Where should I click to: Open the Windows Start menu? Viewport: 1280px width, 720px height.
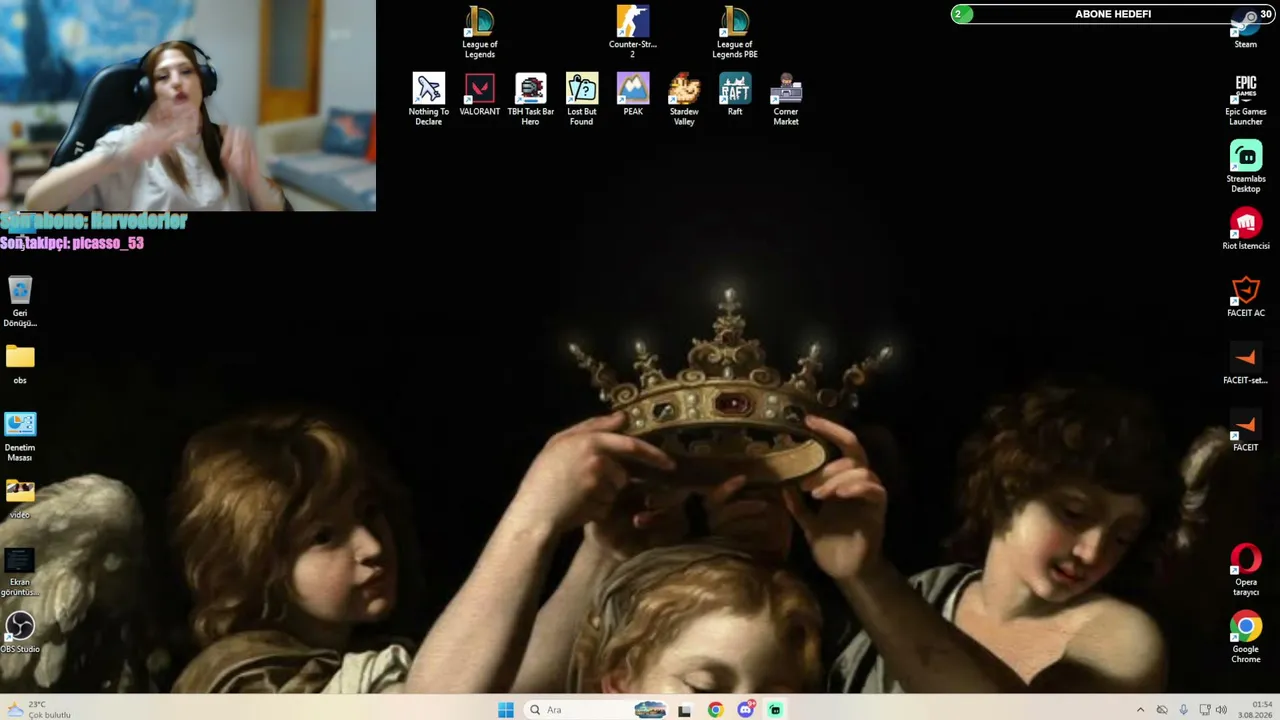pyautogui.click(x=506, y=710)
